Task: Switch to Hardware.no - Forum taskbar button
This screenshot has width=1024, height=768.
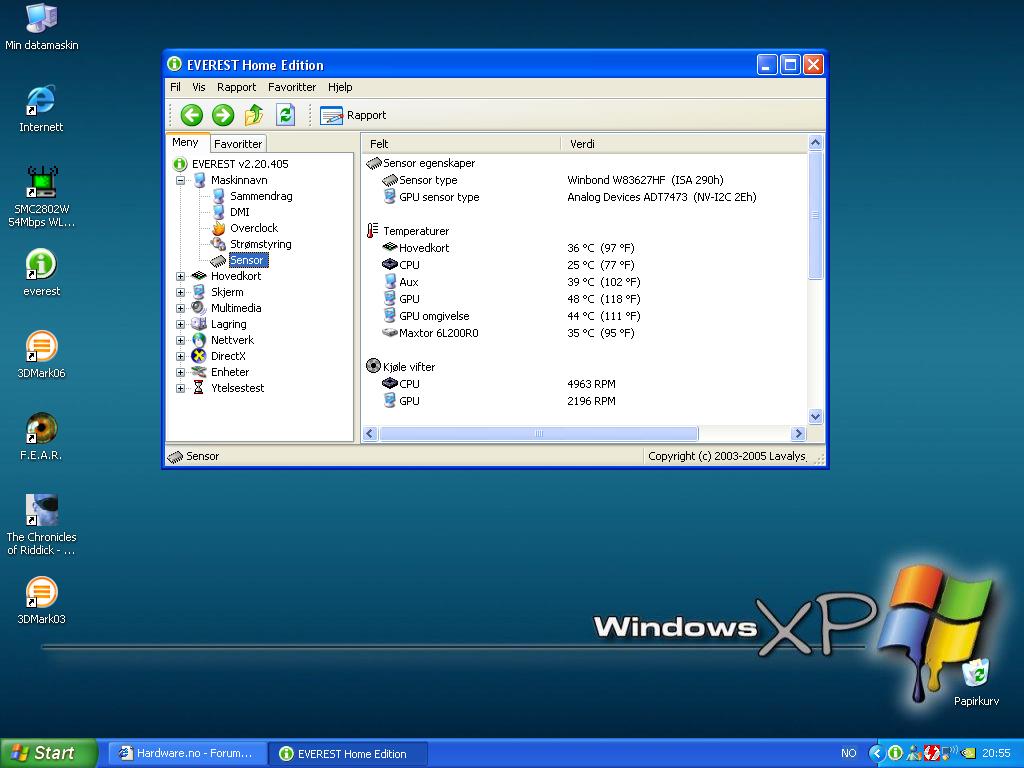Action: [187, 753]
